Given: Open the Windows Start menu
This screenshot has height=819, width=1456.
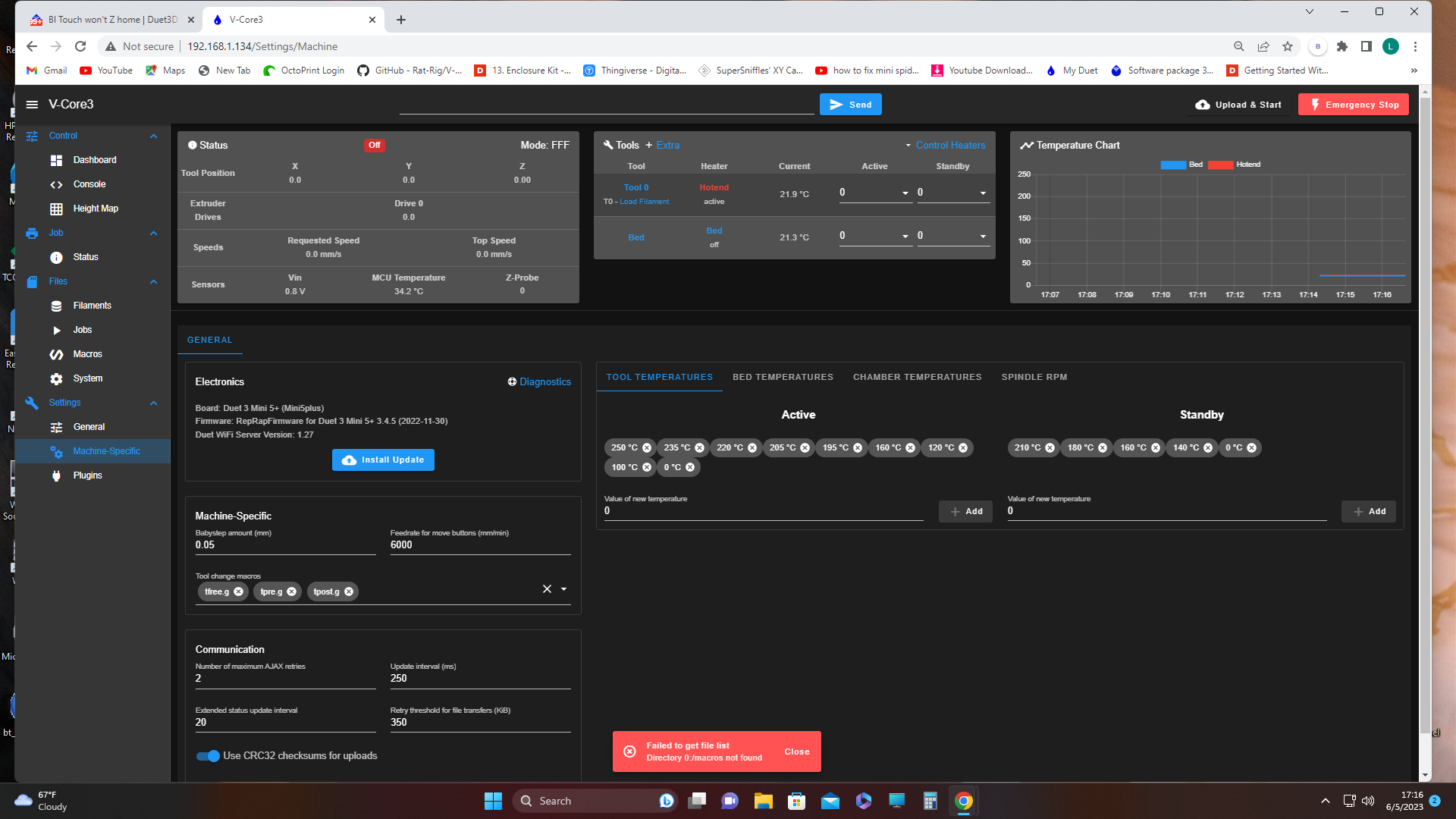Looking at the screenshot, I should (493, 801).
